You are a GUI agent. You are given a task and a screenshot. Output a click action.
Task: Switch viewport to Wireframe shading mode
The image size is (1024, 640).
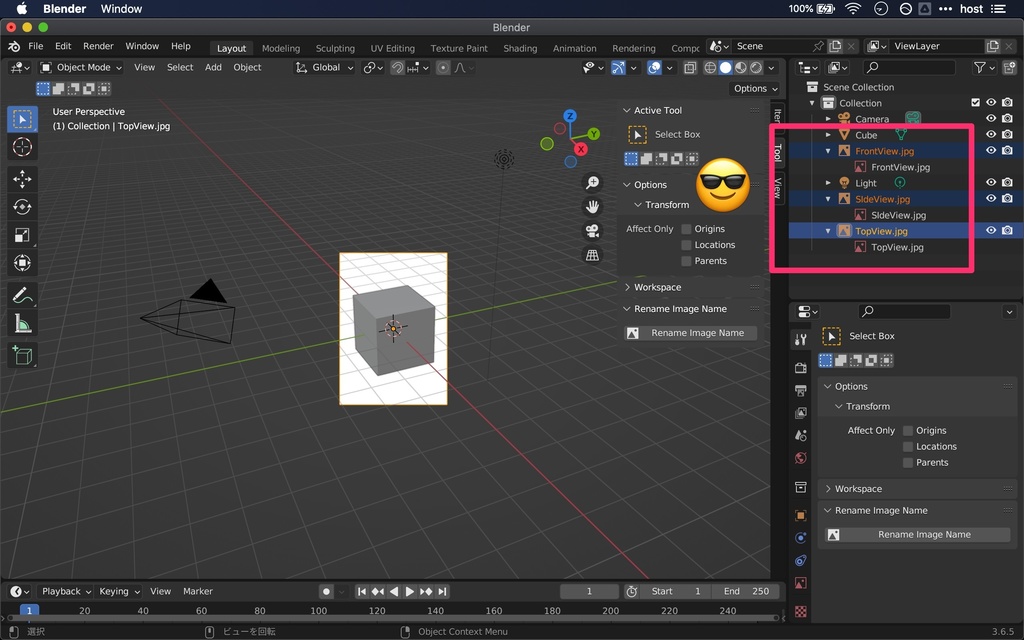pos(710,68)
